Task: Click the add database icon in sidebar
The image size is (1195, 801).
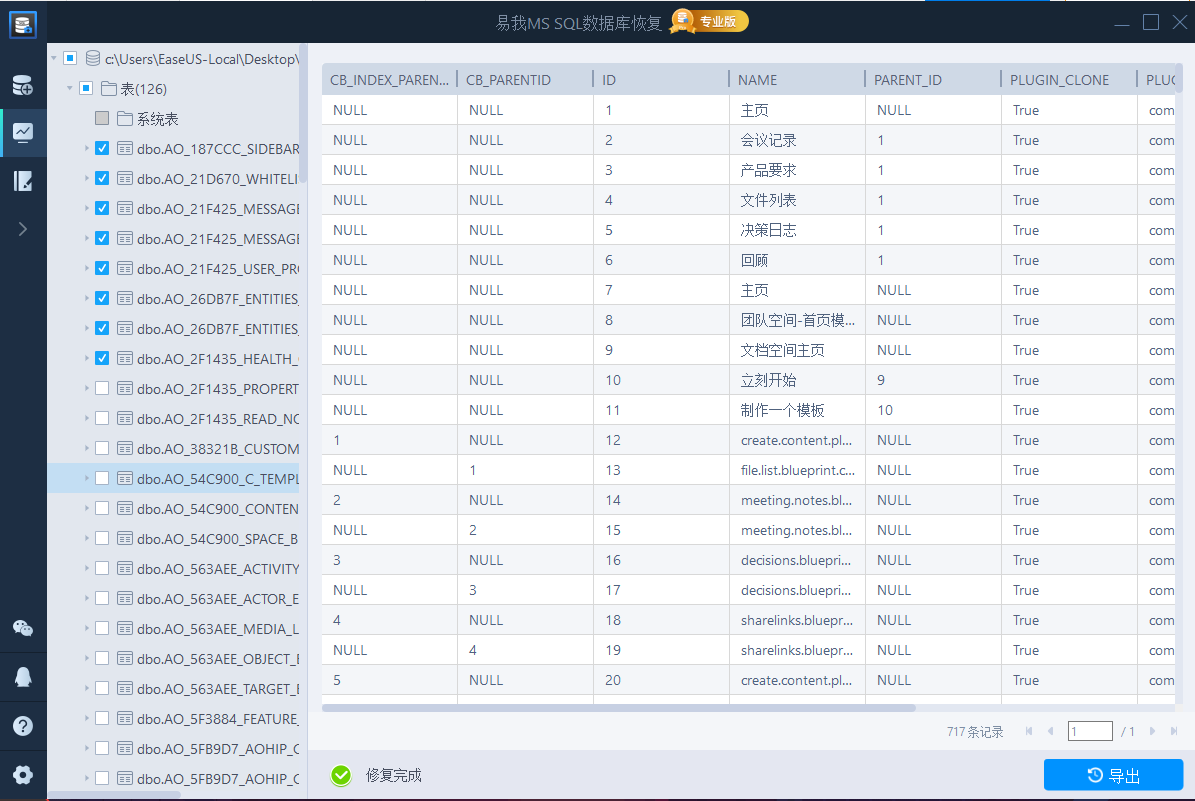Action: tap(22, 85)
